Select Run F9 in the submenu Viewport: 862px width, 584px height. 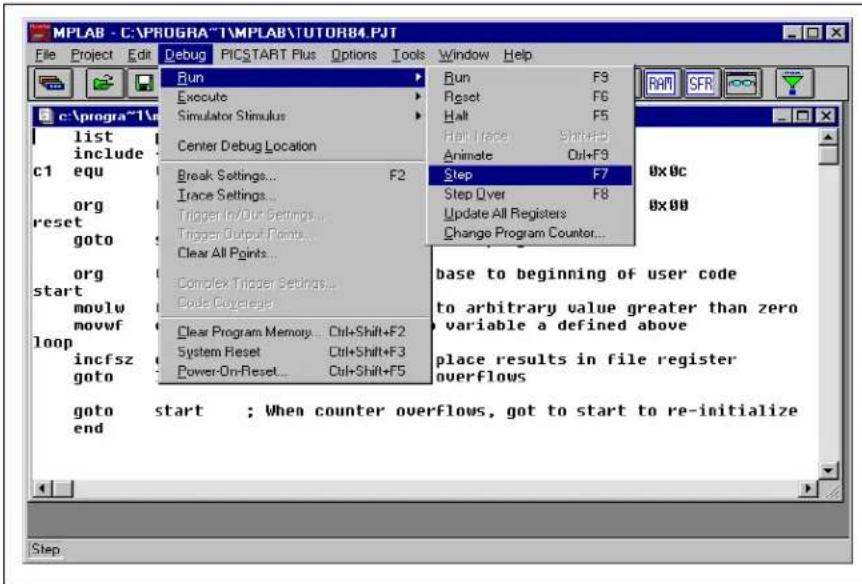[x=530, y=78]
